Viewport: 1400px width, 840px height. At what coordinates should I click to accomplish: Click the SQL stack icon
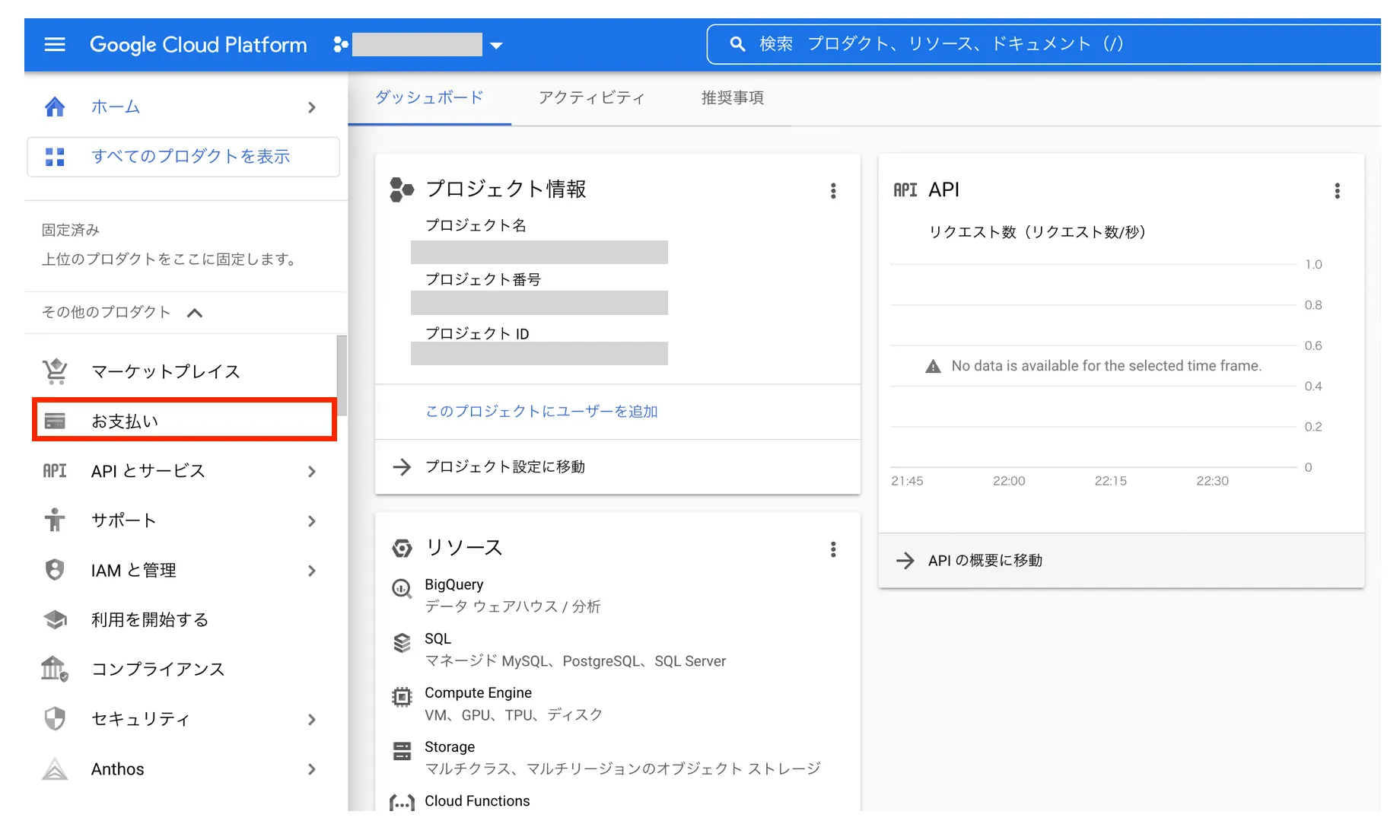point(402,643)
